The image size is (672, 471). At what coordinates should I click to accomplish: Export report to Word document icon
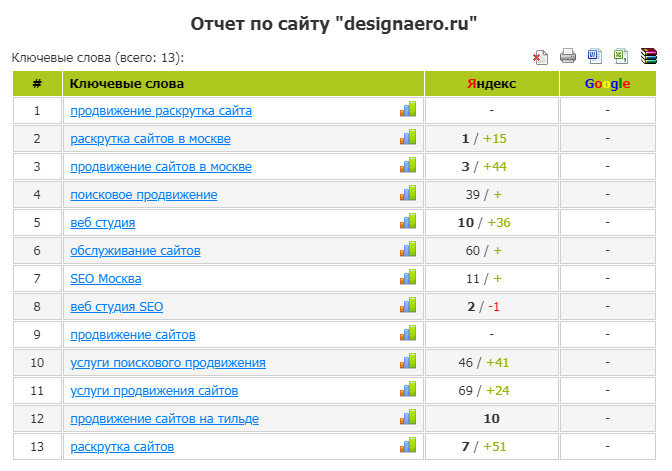(595, 56)
